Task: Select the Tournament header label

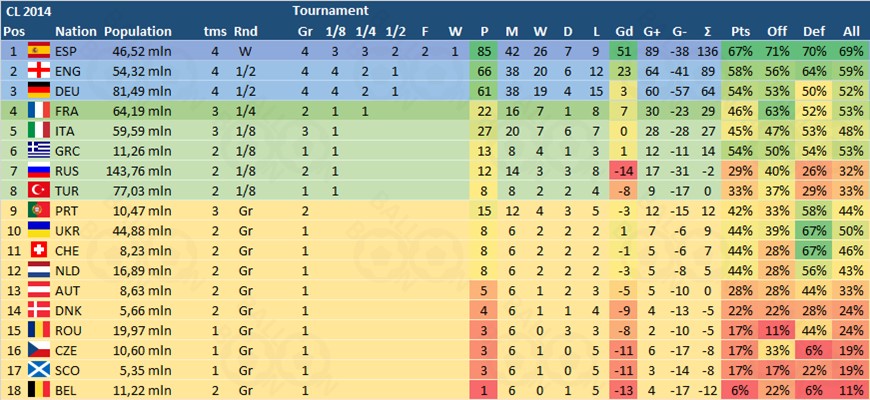Action: (x=327, y=10)
